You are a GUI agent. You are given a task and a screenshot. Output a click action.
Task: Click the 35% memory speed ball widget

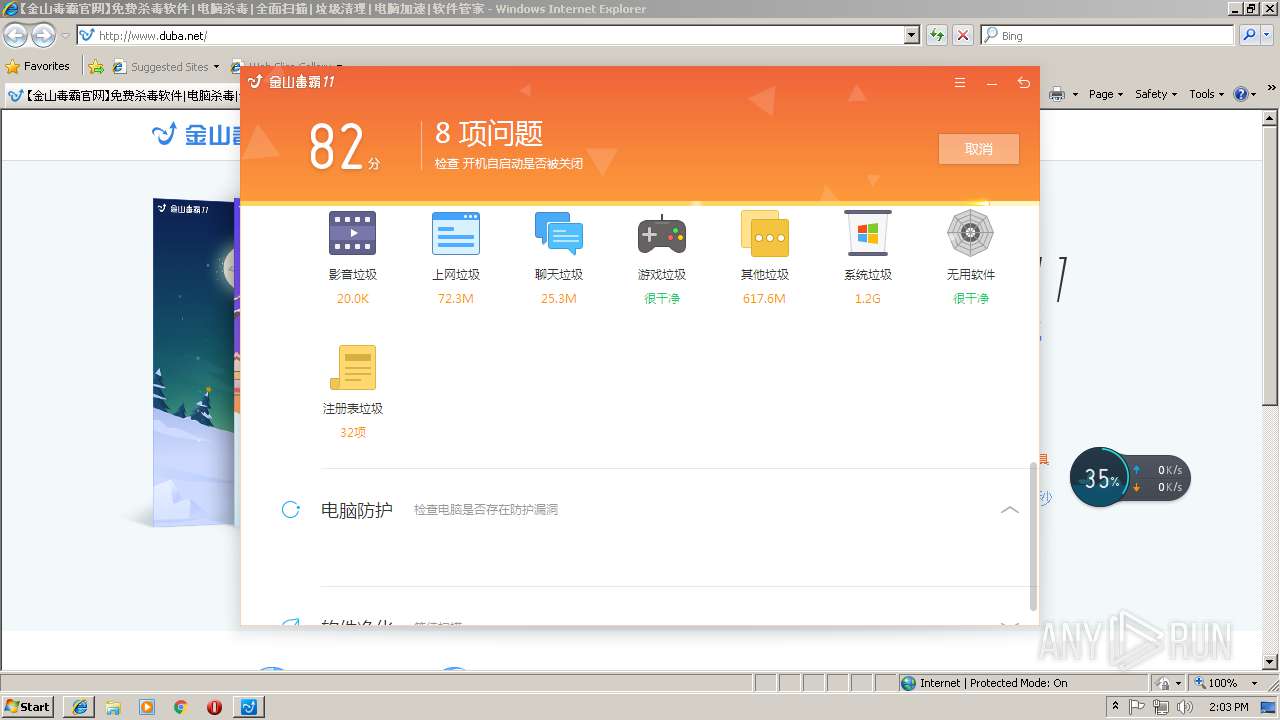(x=1100, y=478)
